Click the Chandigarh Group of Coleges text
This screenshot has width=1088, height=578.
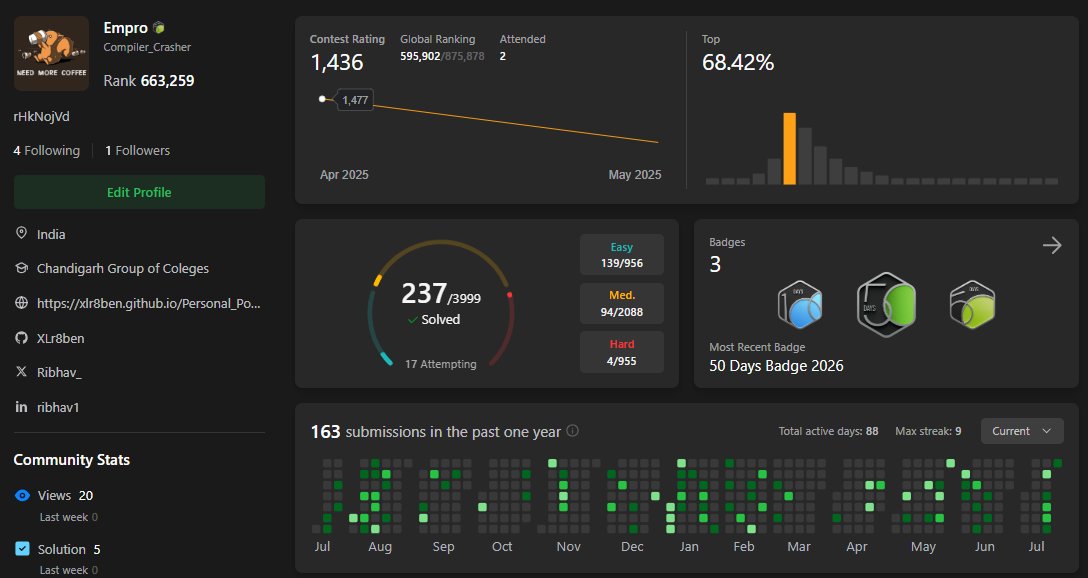pos(123,269)
